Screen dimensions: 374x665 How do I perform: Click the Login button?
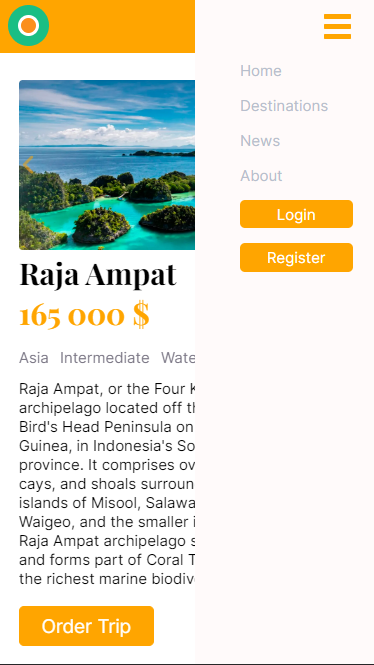click(x=296, y=214)
